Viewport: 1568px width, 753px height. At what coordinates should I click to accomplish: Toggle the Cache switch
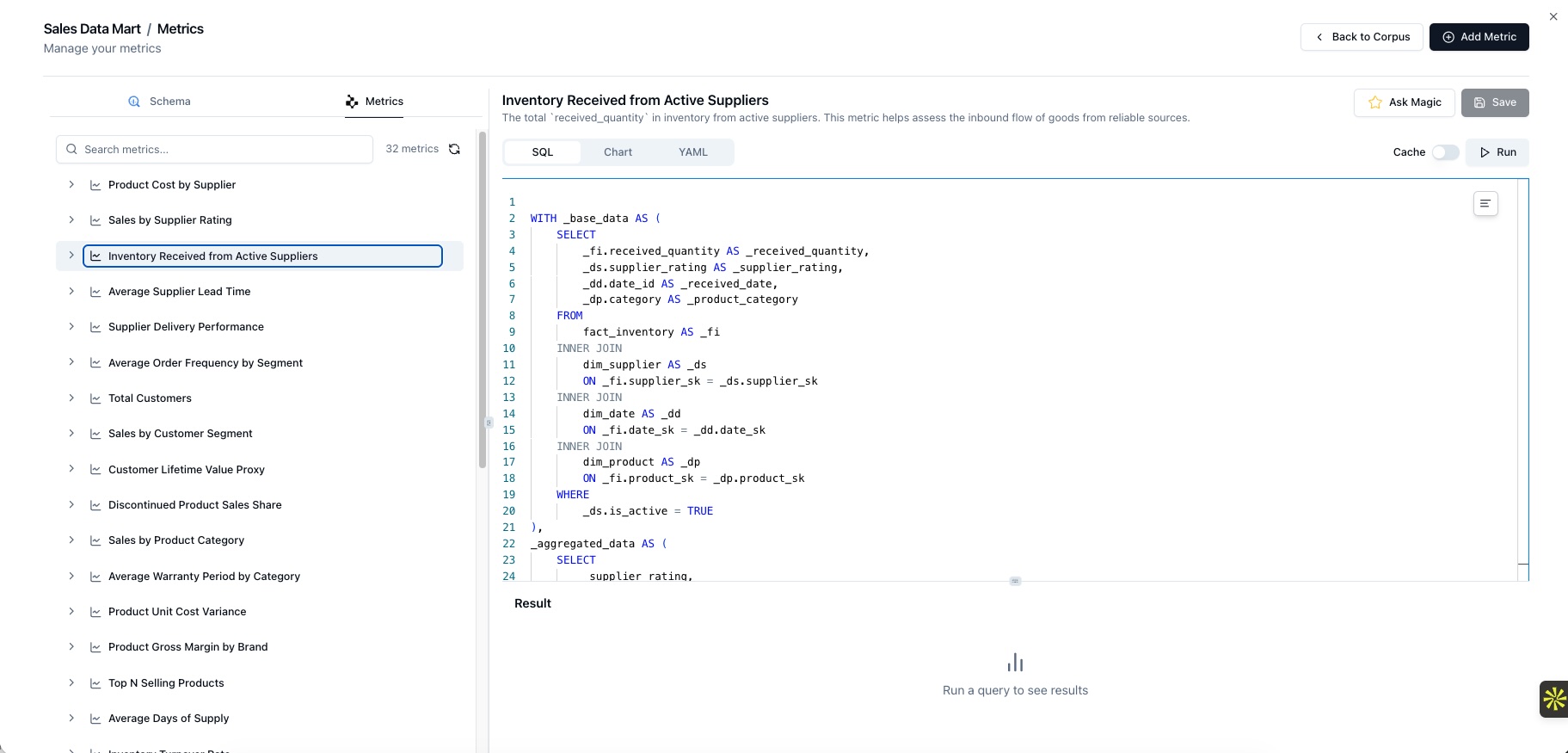(x=1445, y=152)
